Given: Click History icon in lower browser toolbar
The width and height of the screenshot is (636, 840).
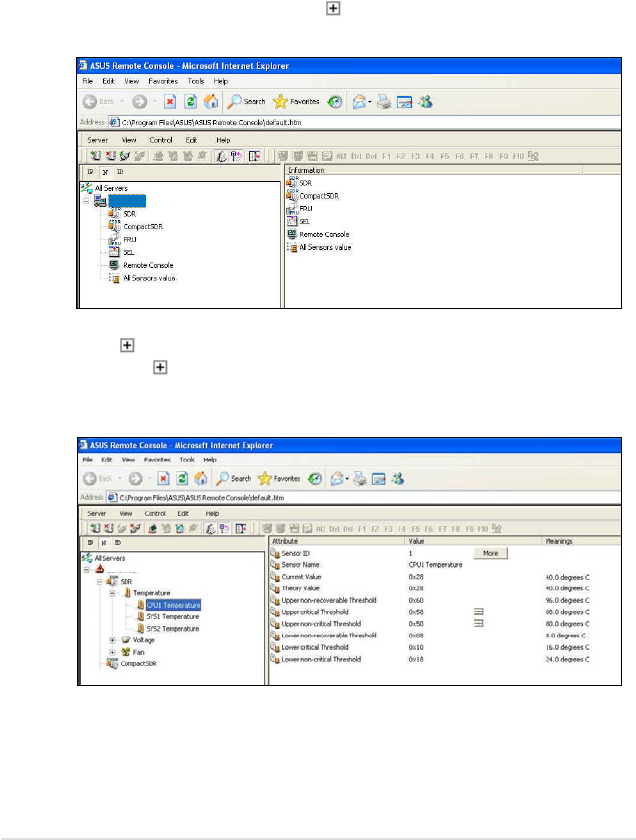Looking at the screenshot, I should [315, 478].
